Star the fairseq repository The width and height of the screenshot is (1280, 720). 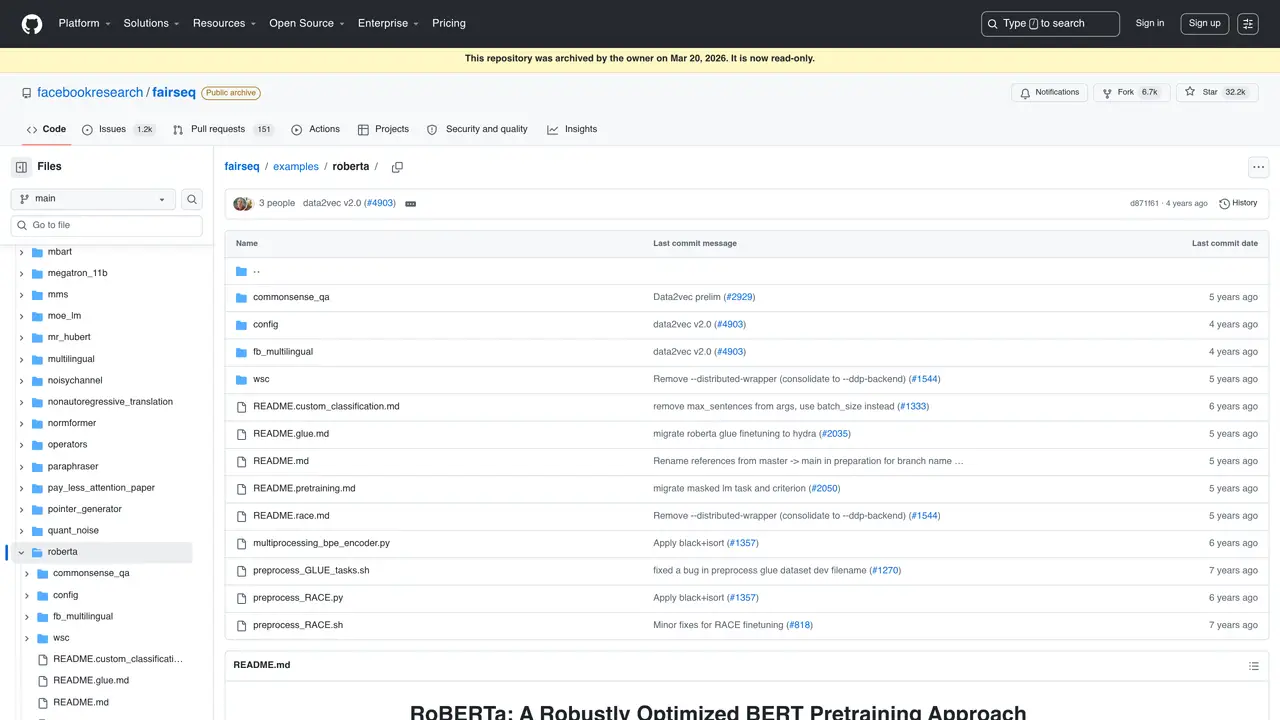click(x=1217, y=93)
